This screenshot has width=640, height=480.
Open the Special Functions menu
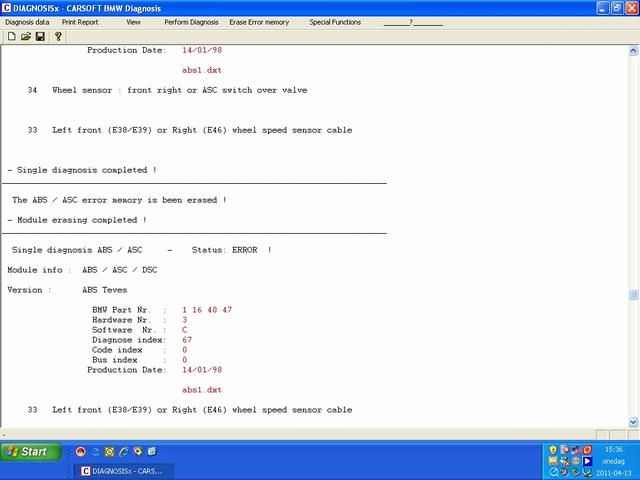click(x=335, y=21)
